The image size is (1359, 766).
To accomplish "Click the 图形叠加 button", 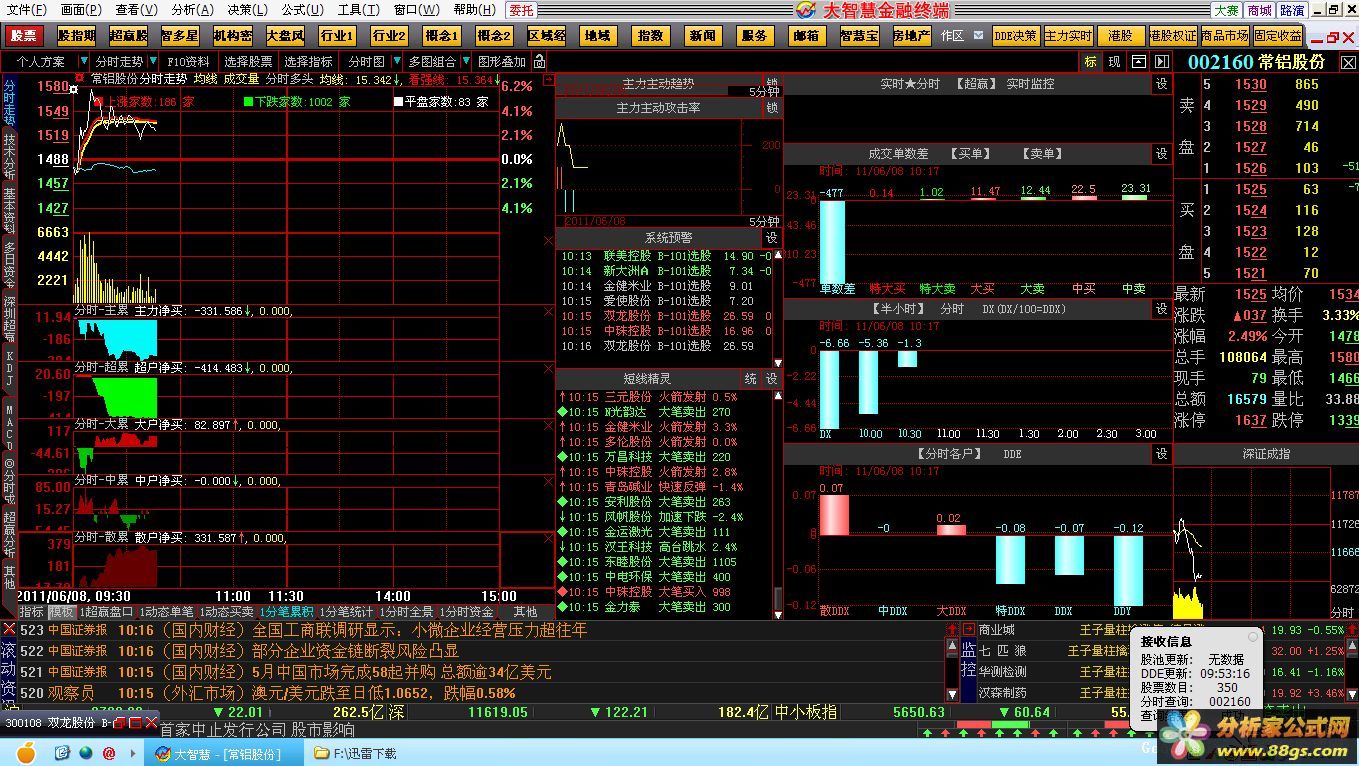I will 502,62.
